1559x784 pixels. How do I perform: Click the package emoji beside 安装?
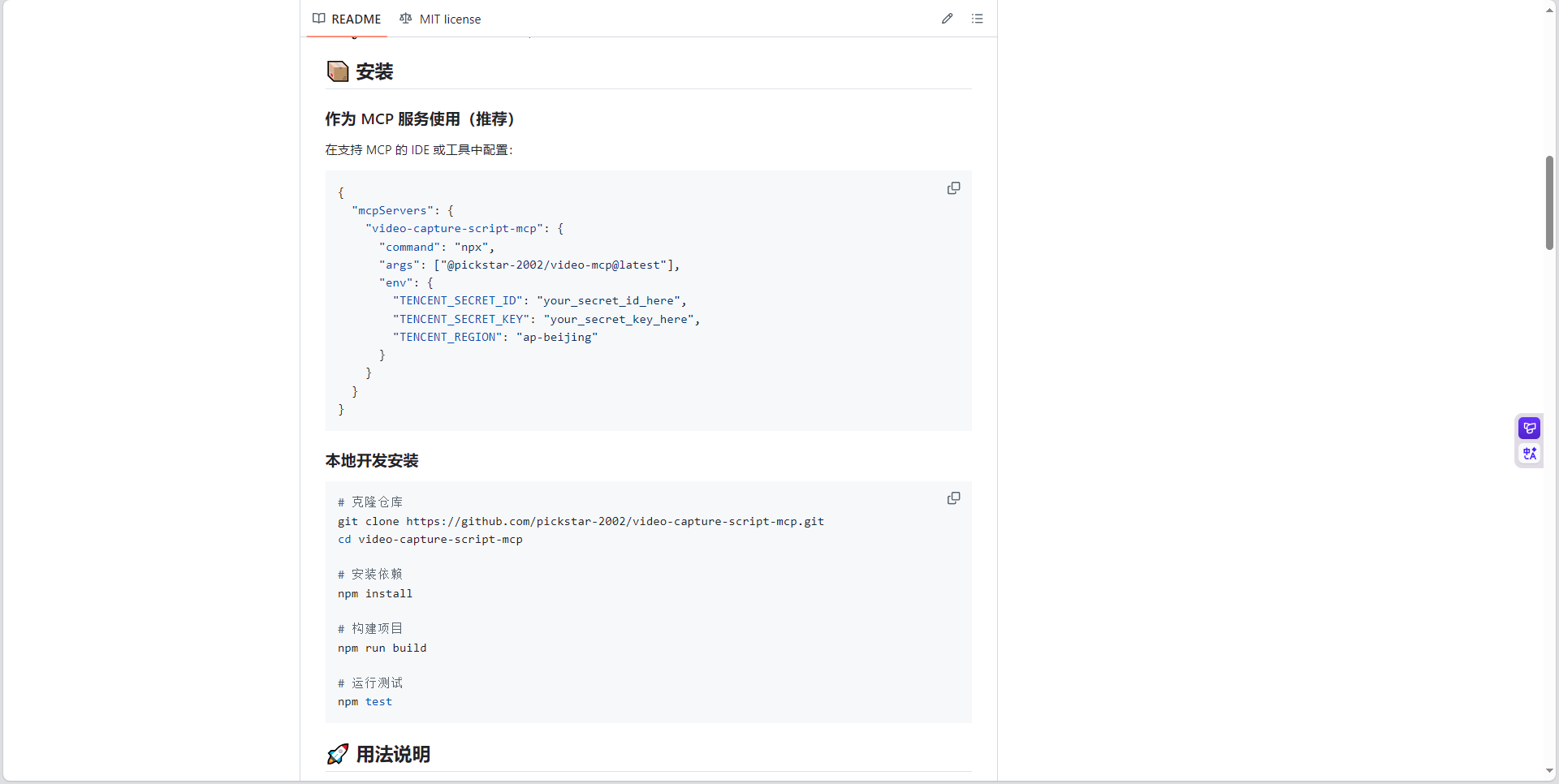tap(338, 71)
